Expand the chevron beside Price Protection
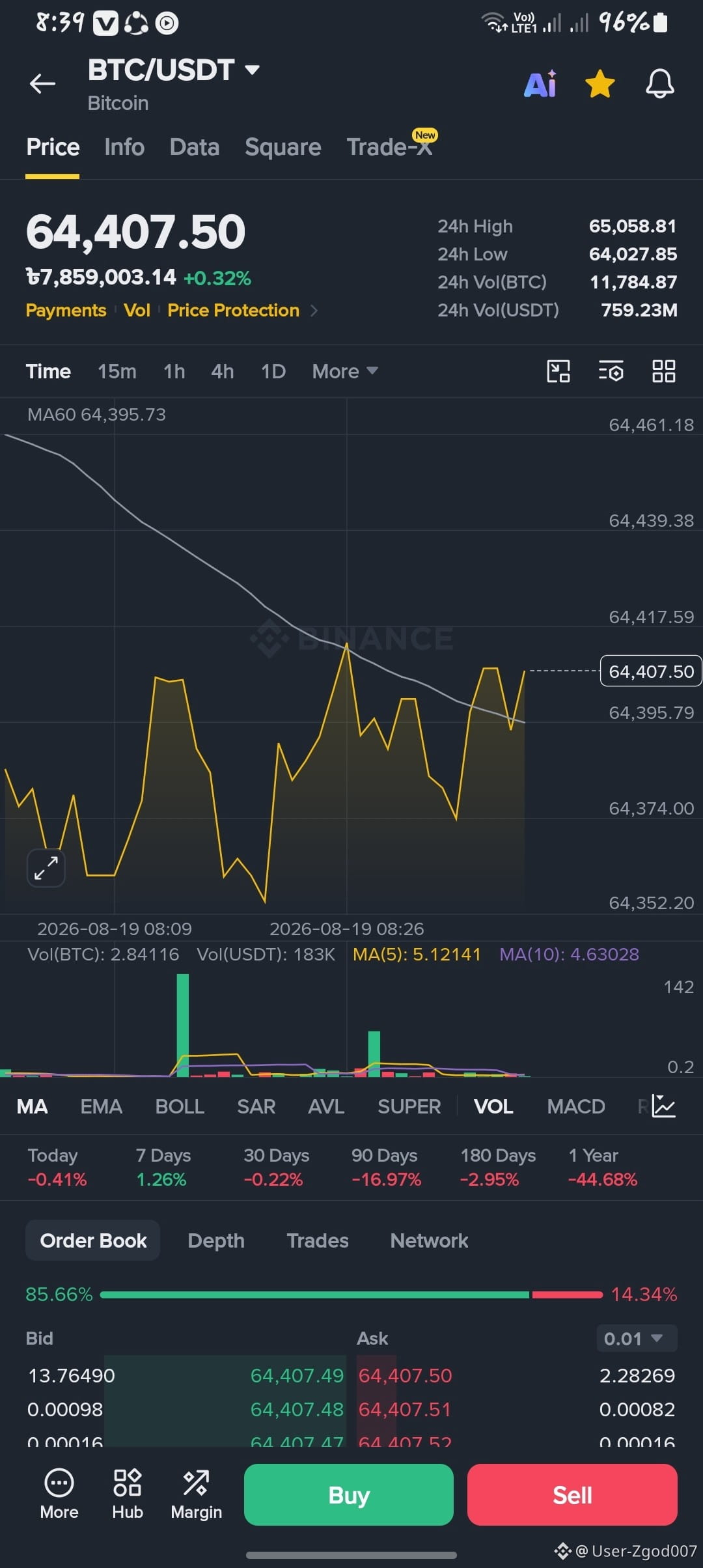This screenshot has height=1568, width=703. (x=314, y=311)
